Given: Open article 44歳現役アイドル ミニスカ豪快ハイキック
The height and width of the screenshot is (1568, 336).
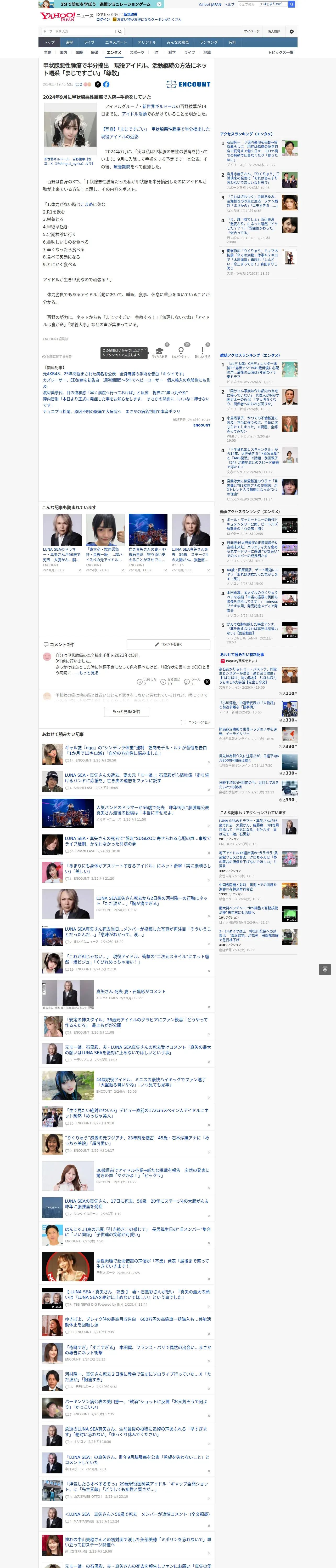Looking at the screenshot, I should [x=151, y=1082].
